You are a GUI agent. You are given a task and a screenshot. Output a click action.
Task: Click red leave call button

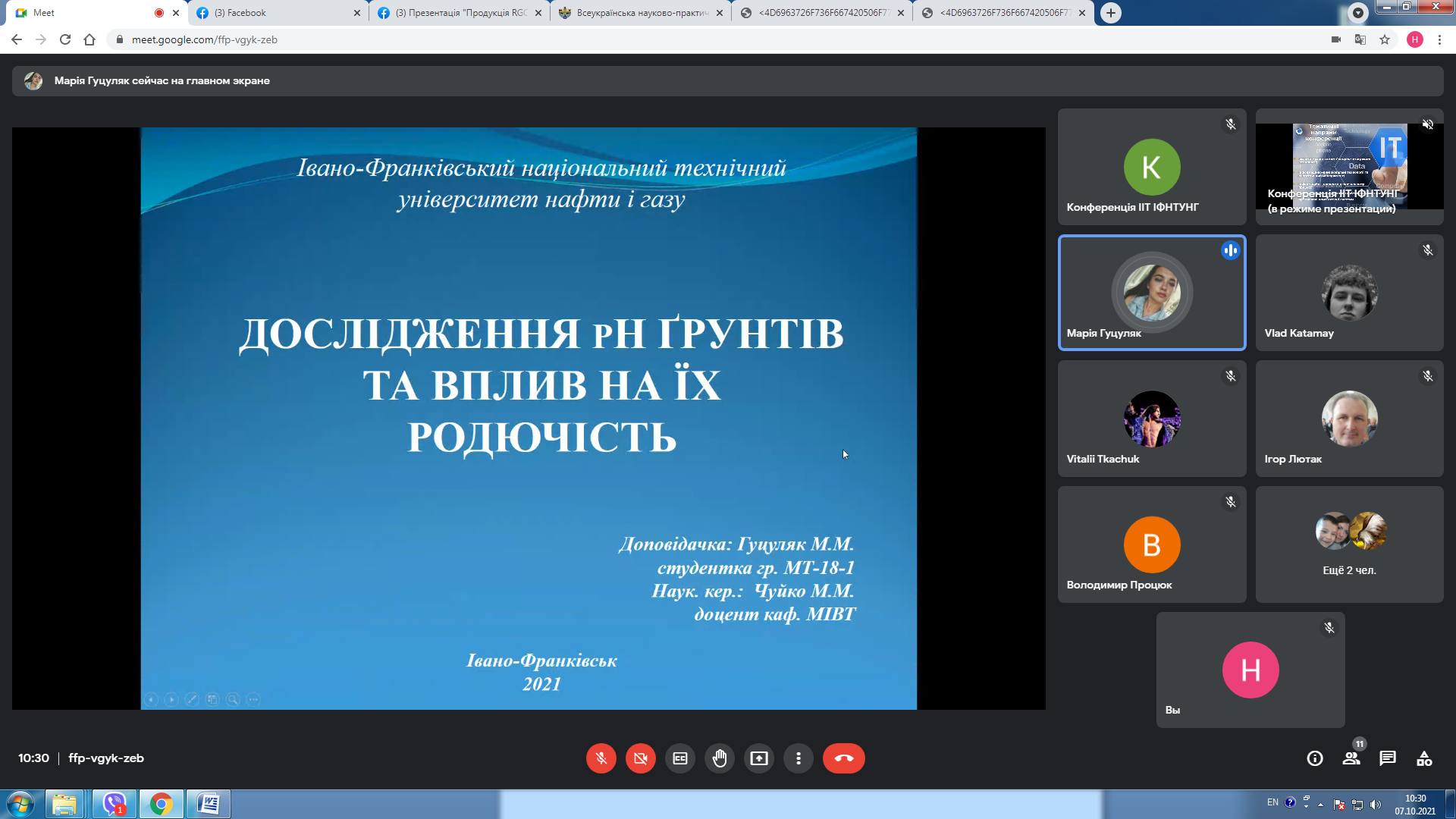click(843, 758)
